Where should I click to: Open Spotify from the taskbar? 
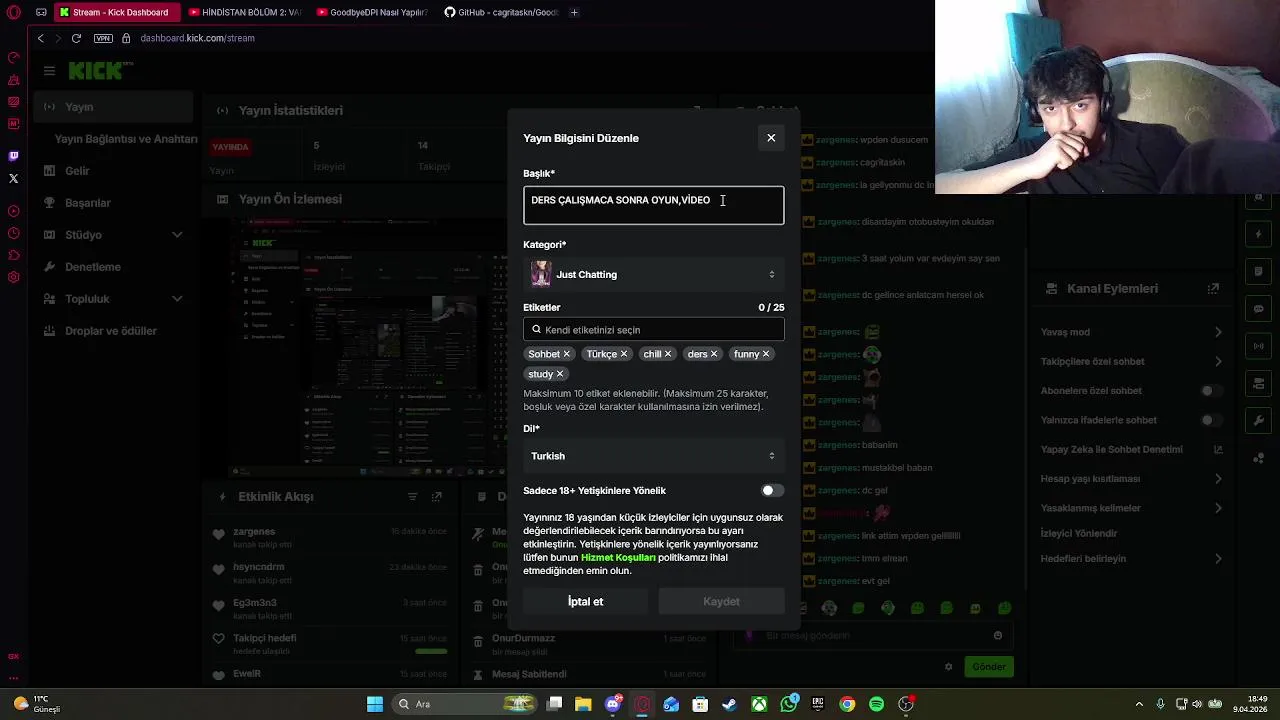tap(877, 704)
